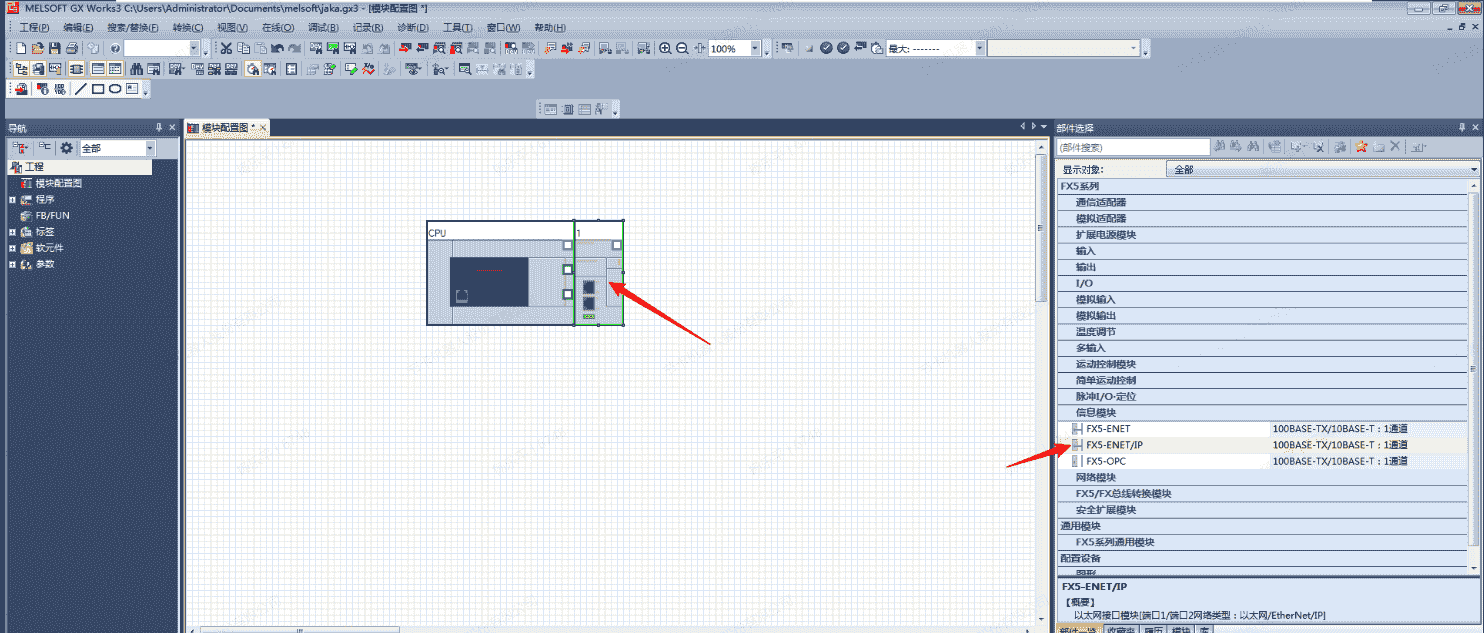Click the Zoom In magnifier icon

point(665,48)
